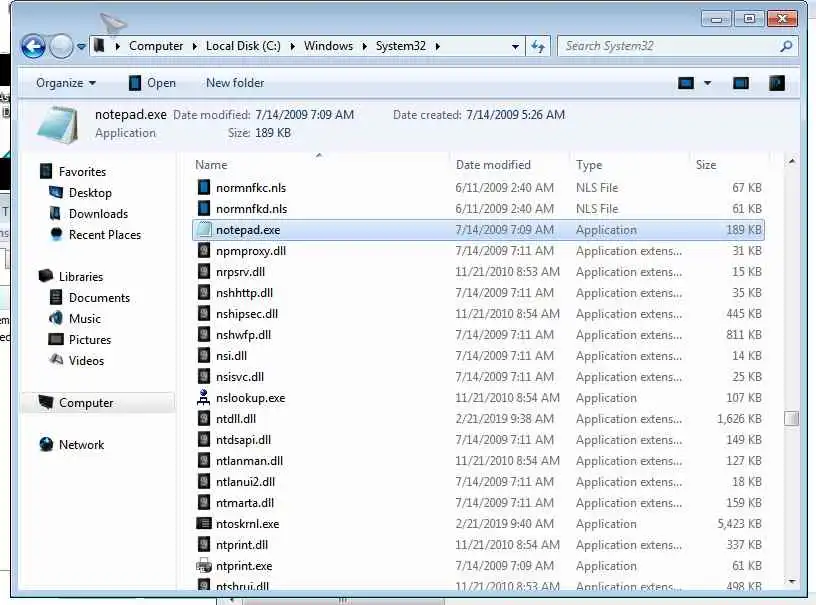
Task: Open the Music library
Action: [85, 319]
